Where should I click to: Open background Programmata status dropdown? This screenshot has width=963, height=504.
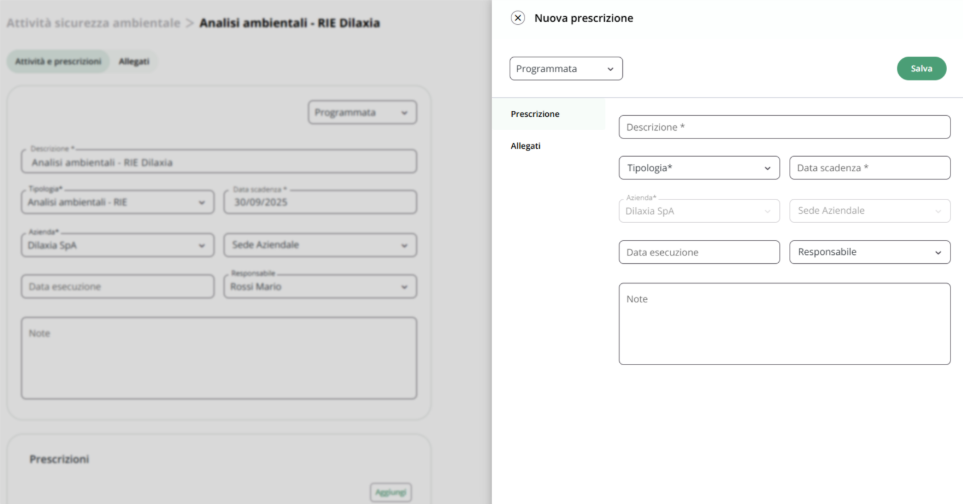coord(362,112)
